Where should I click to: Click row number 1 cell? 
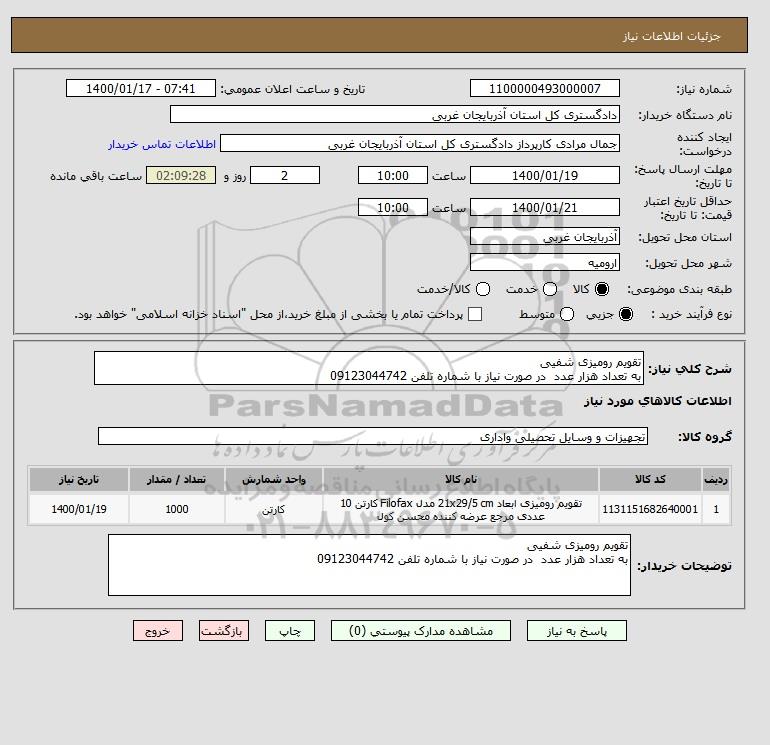[716, 509]
